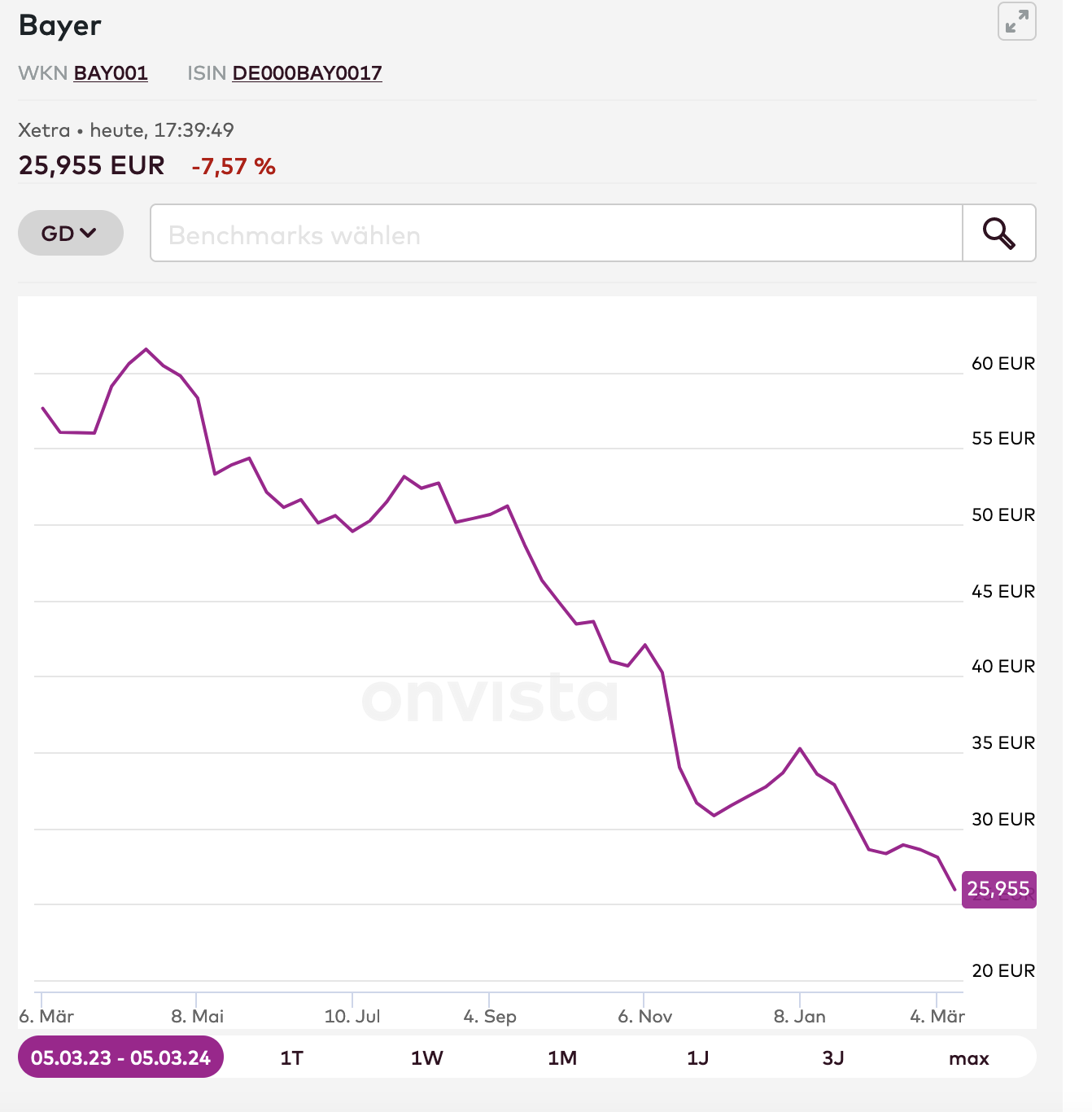This screenshot has width=1092, height=1112.
Task: Click the Benchmarks wählen search field
Action: click(x=556, y=234)
